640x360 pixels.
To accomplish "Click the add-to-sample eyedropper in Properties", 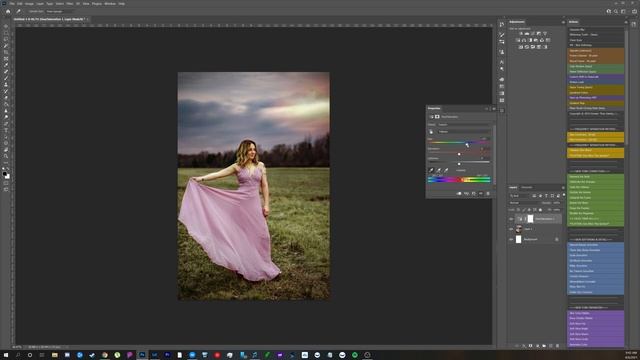I will 439,170.
